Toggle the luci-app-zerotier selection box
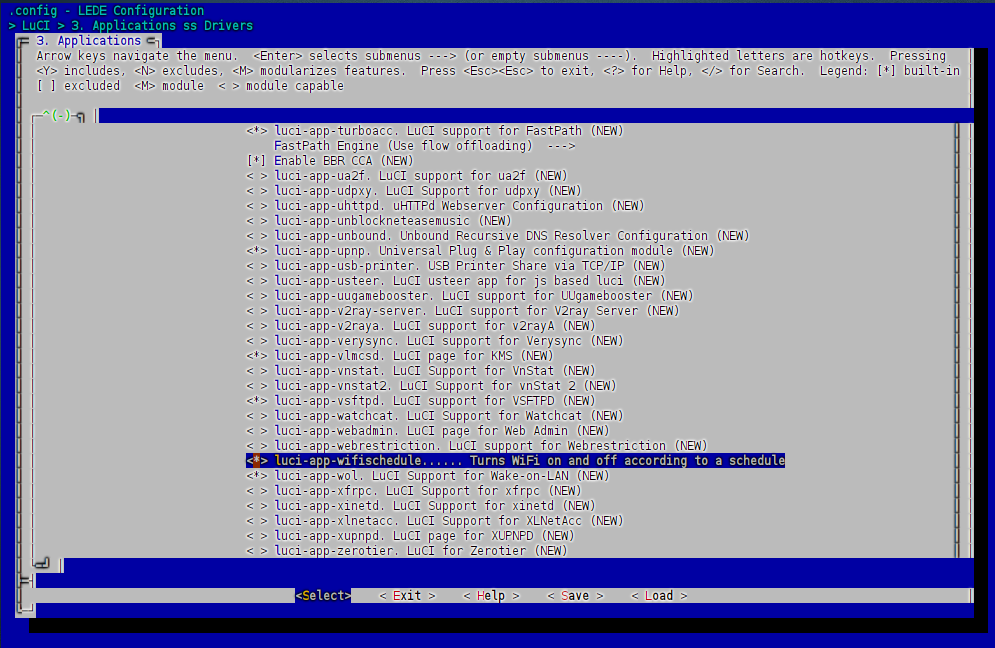The height and width of the screenshot is (648, 995). [256, 551]
